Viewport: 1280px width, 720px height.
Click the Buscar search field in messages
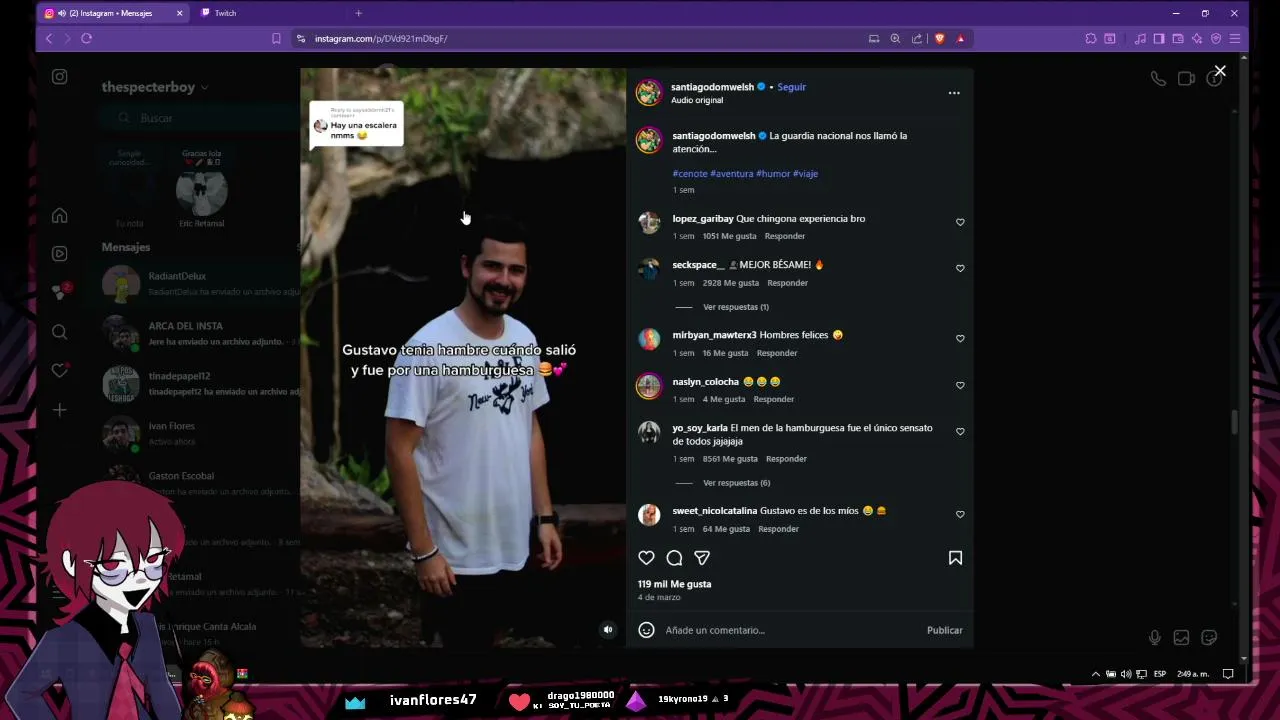pos(200,118)
